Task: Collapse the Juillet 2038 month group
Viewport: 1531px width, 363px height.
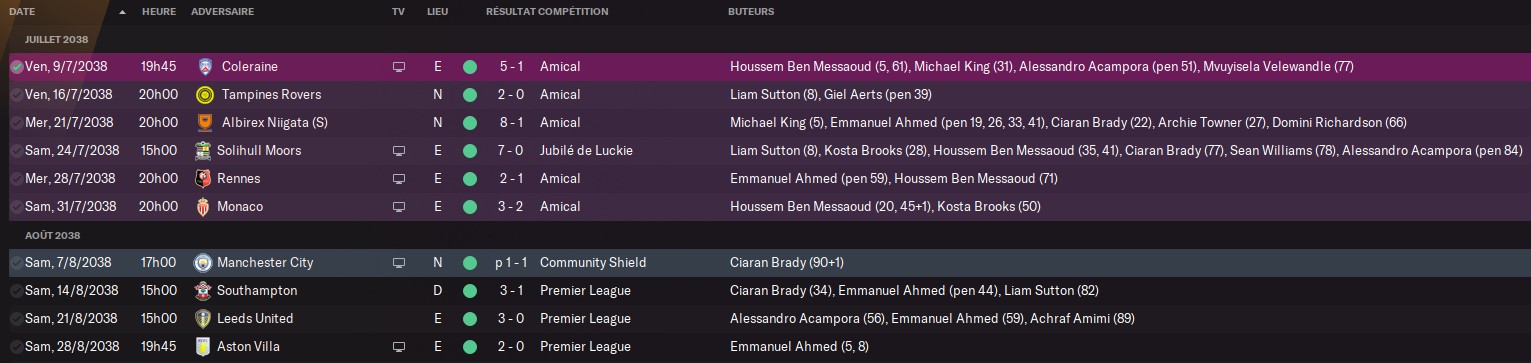Action: [x=57, y=39]
